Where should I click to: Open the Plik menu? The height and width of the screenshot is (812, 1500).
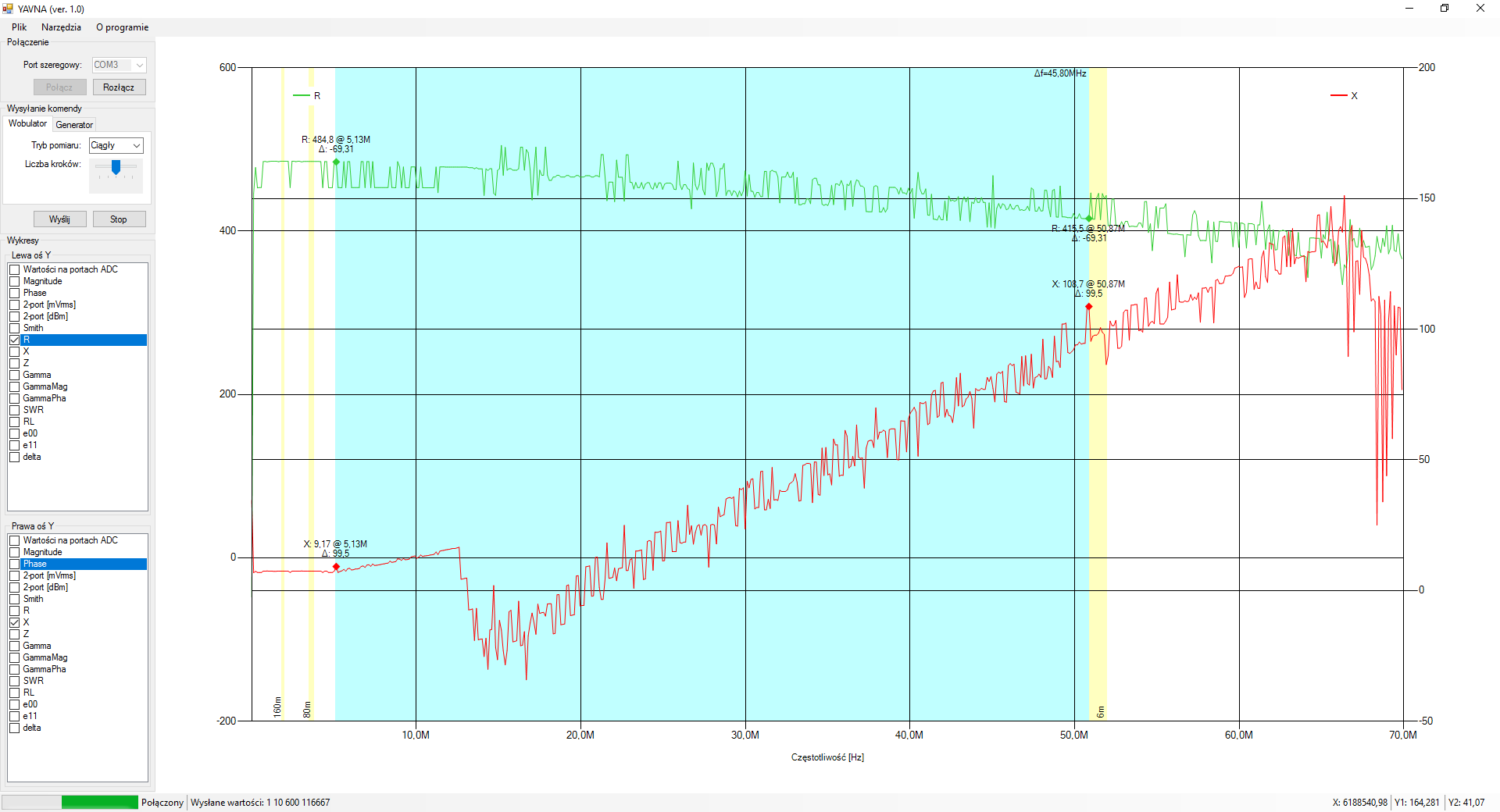[19, 27]
